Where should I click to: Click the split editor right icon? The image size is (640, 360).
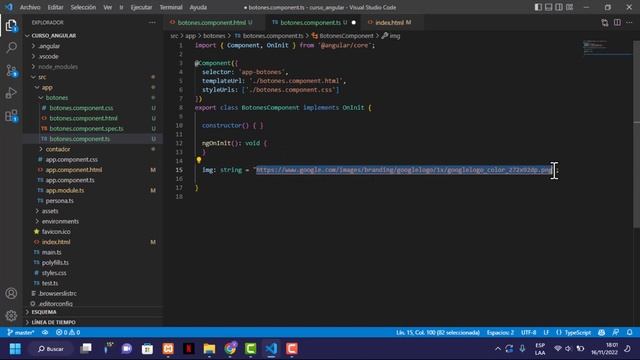point(617,22)
